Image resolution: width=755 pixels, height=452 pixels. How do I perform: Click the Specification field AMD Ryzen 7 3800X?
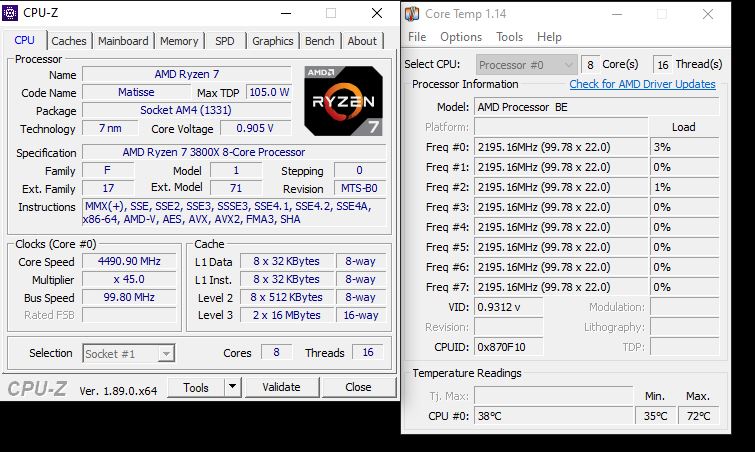[234, 152]
